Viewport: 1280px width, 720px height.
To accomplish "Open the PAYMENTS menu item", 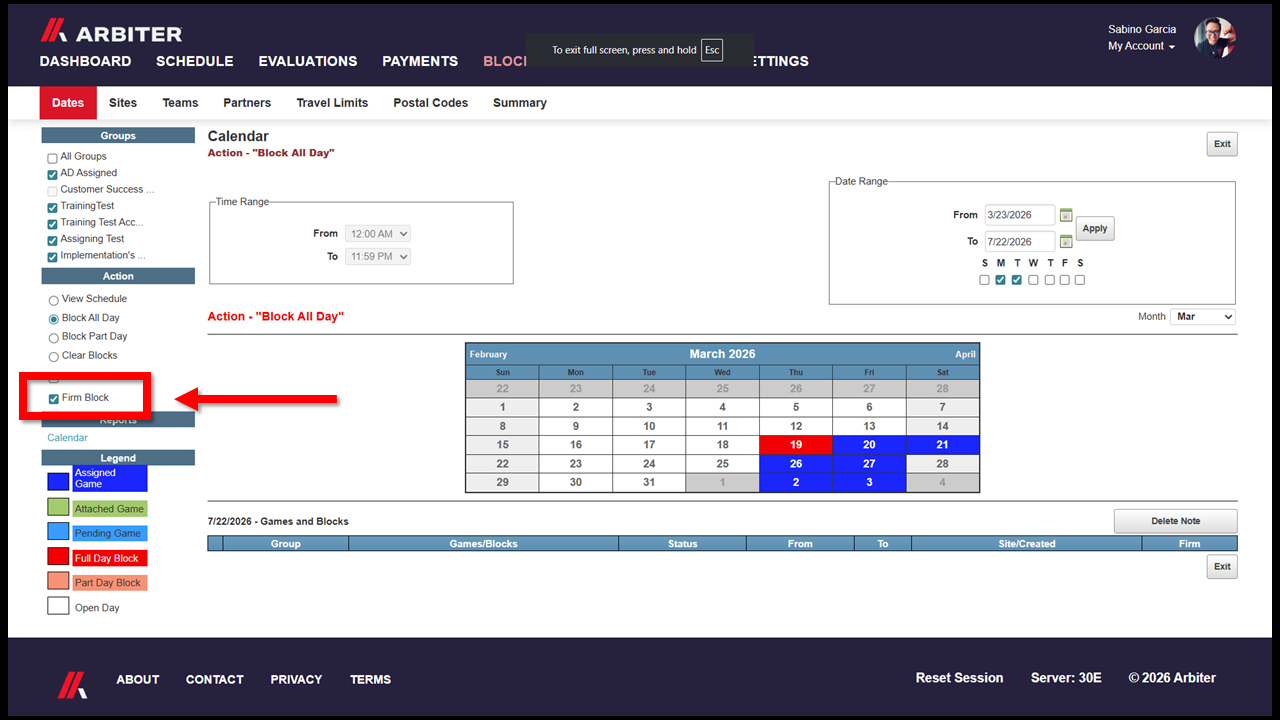I will click(x=420, y=61).
